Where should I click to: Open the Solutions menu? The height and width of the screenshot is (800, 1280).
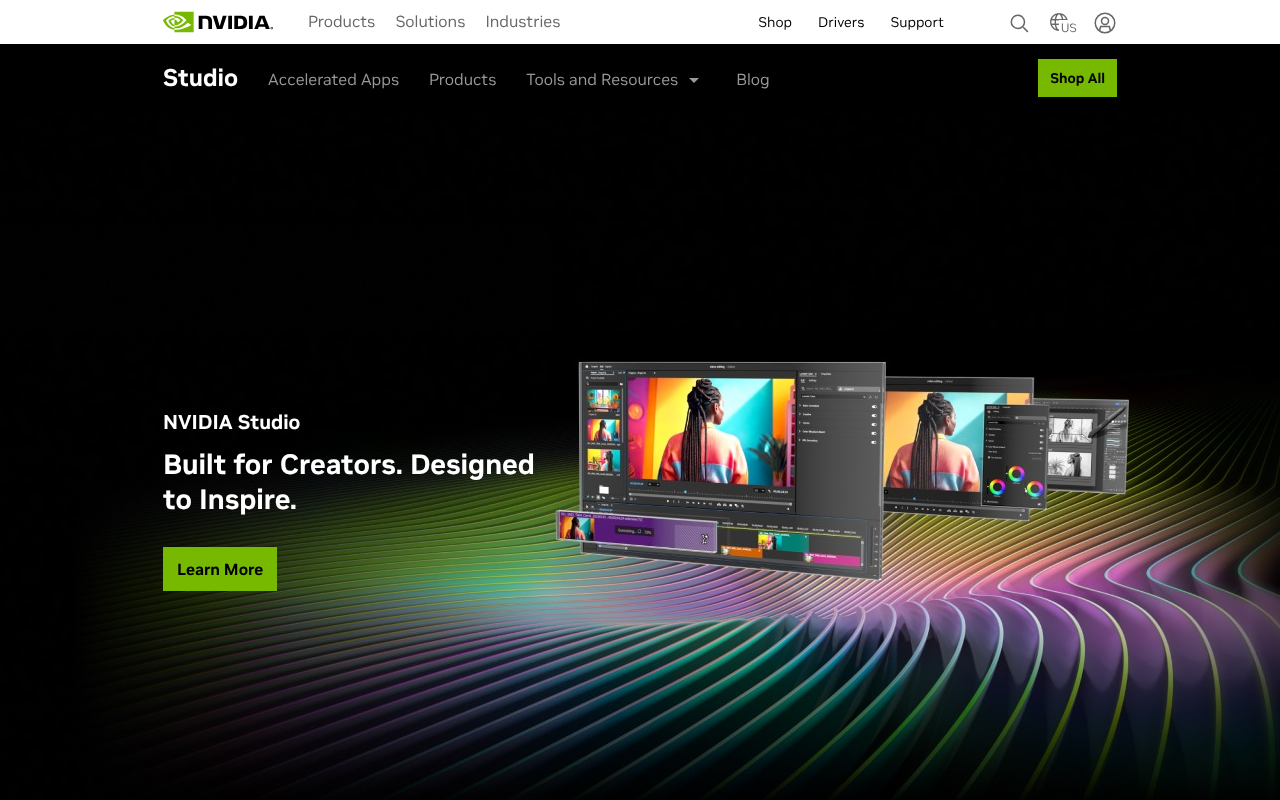(x=430, y=22)
